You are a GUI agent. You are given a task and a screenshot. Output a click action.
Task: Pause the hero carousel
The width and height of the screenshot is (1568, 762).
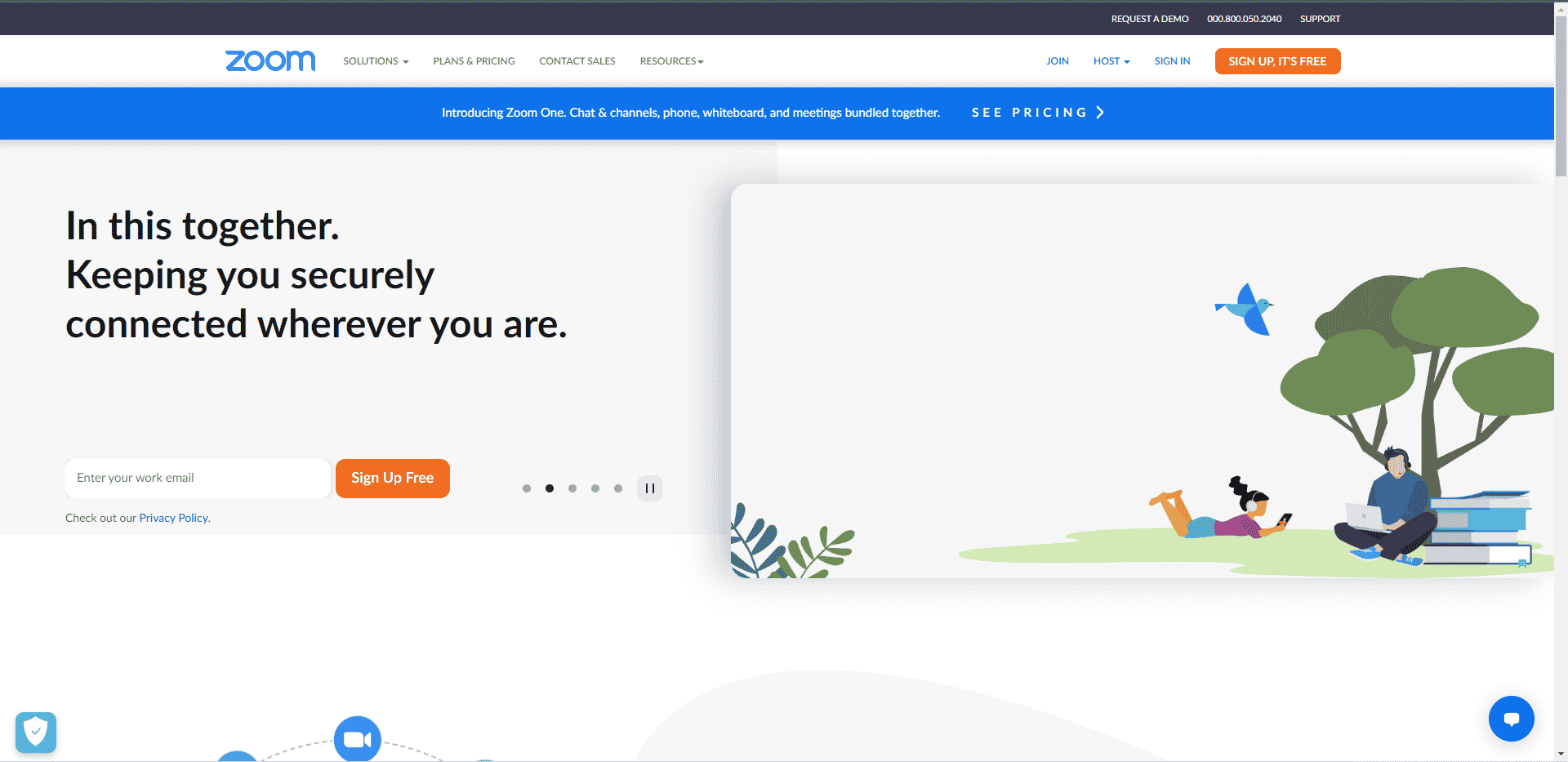(650, 488)
